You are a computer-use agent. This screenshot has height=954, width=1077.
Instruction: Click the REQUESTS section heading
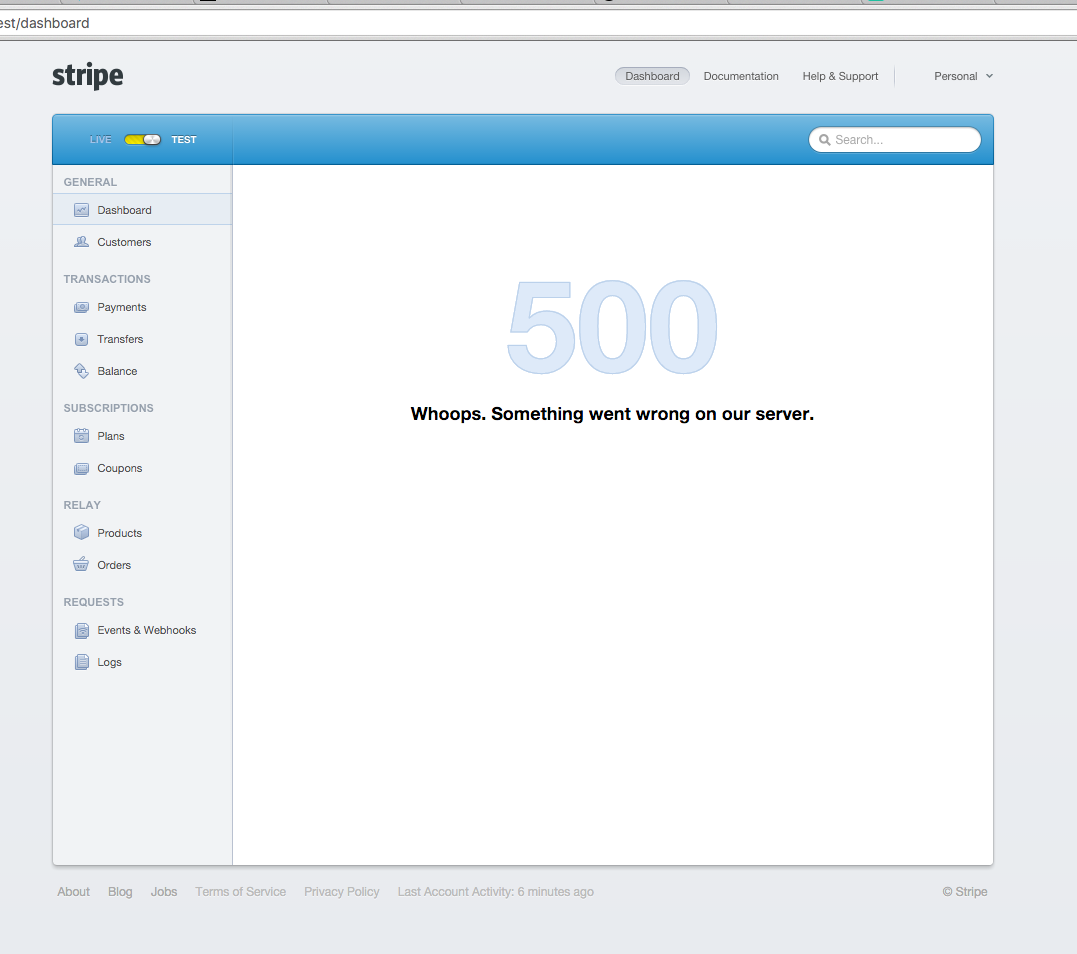tap(93, 602)
